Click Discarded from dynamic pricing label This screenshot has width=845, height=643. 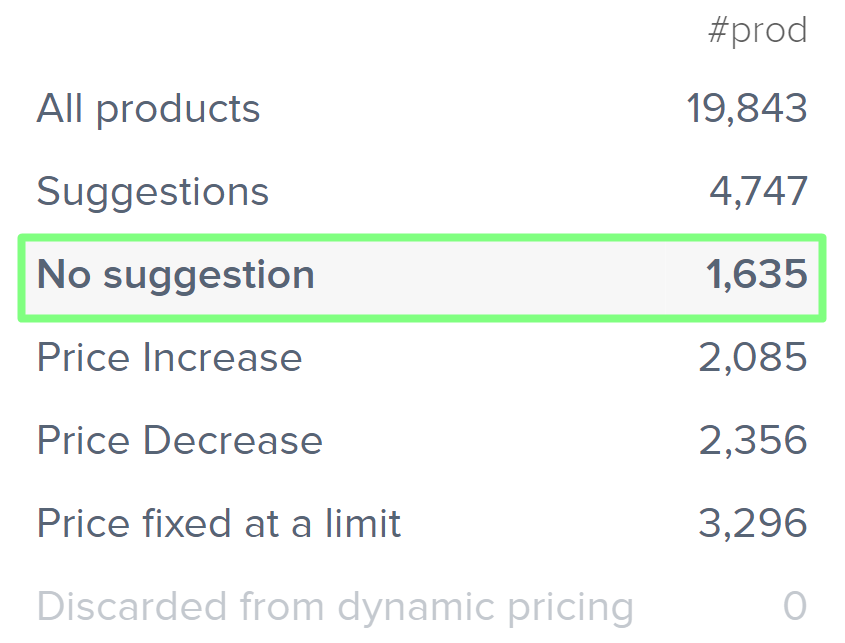coord(335,606)
